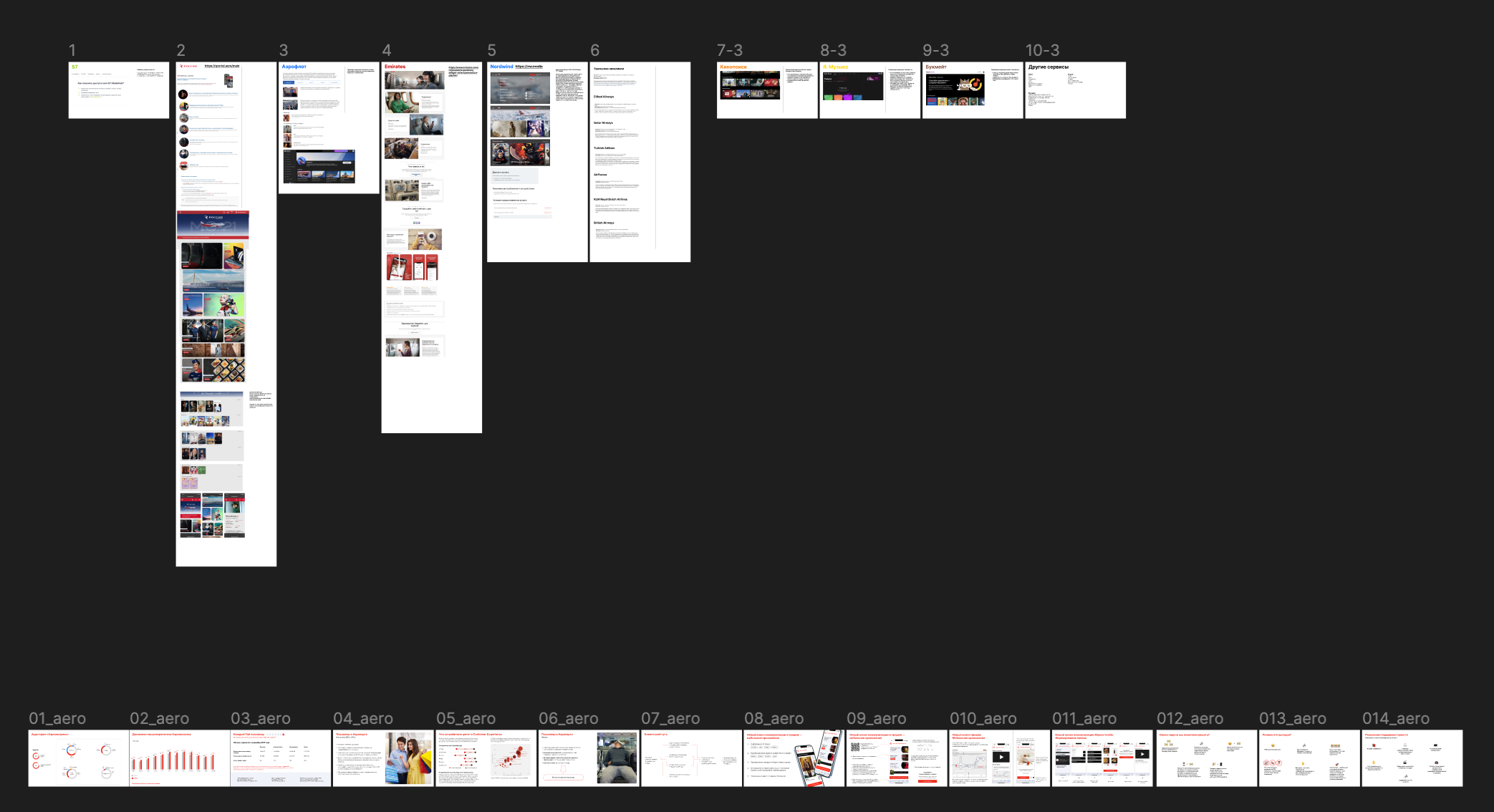Select the 06_aero slide with sleeping passenger
This screenshot has width=1494, height=812.
[x=589, y=759]
